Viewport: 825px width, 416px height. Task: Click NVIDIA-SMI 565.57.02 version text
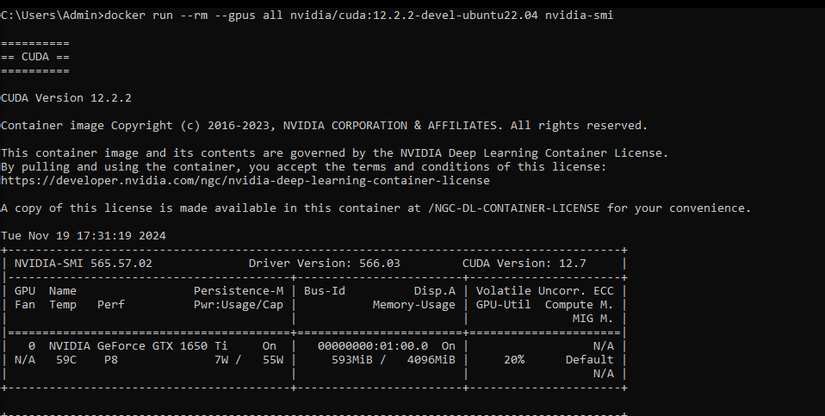[x=83, y=263]
